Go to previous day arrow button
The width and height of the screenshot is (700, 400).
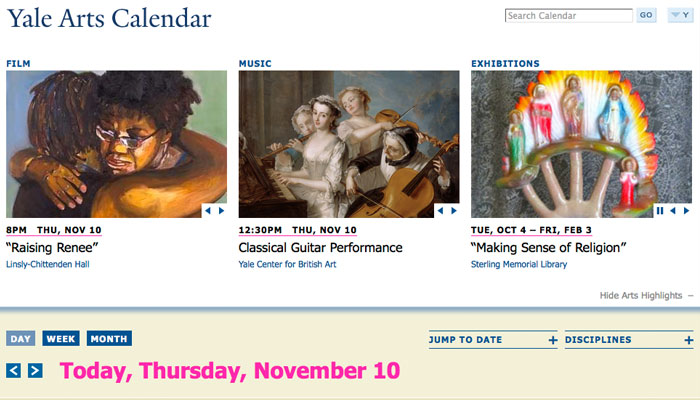pos(13,371)
